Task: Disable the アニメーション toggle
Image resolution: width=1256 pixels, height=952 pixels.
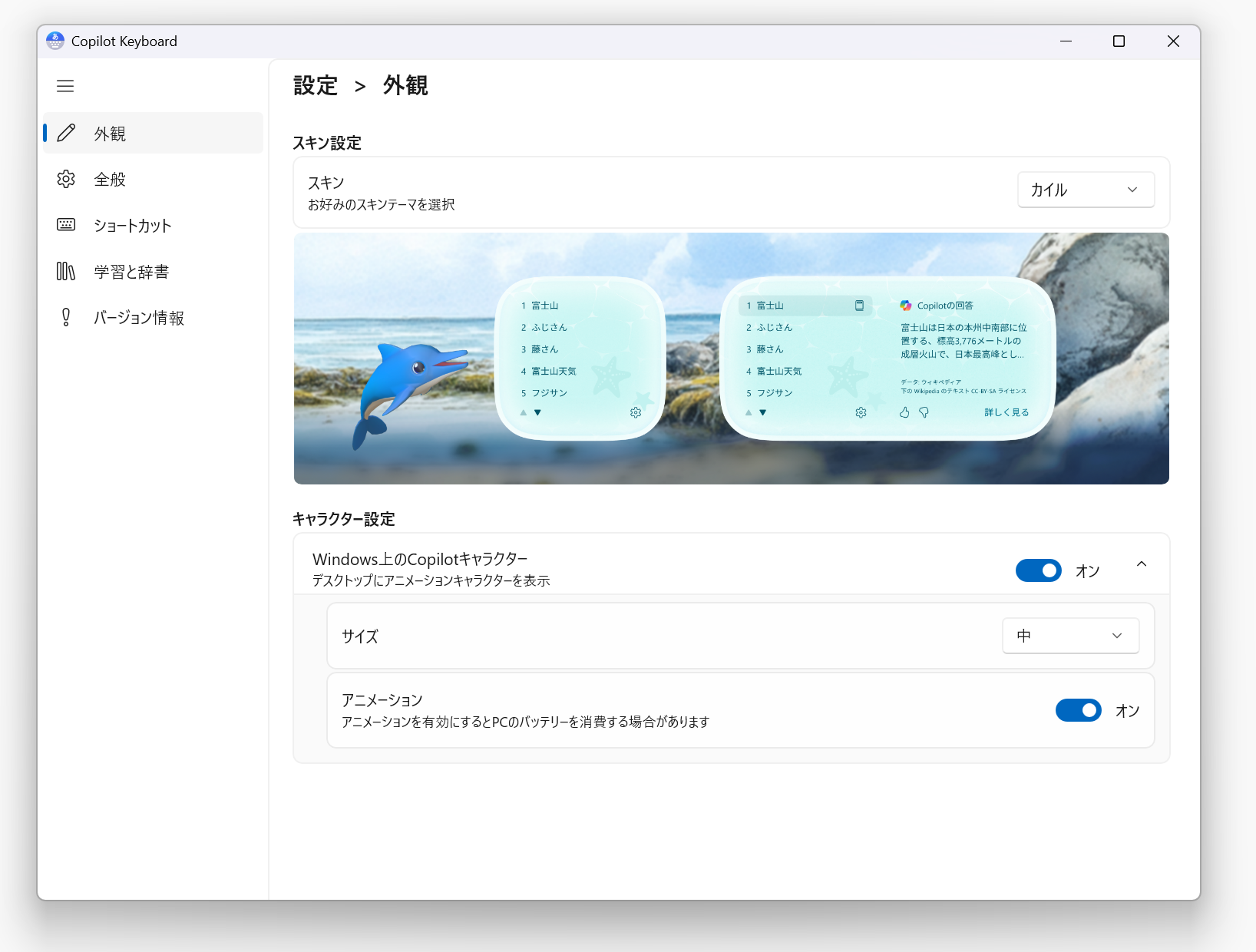Action: pyautogui.click(x=1078, y=710)
